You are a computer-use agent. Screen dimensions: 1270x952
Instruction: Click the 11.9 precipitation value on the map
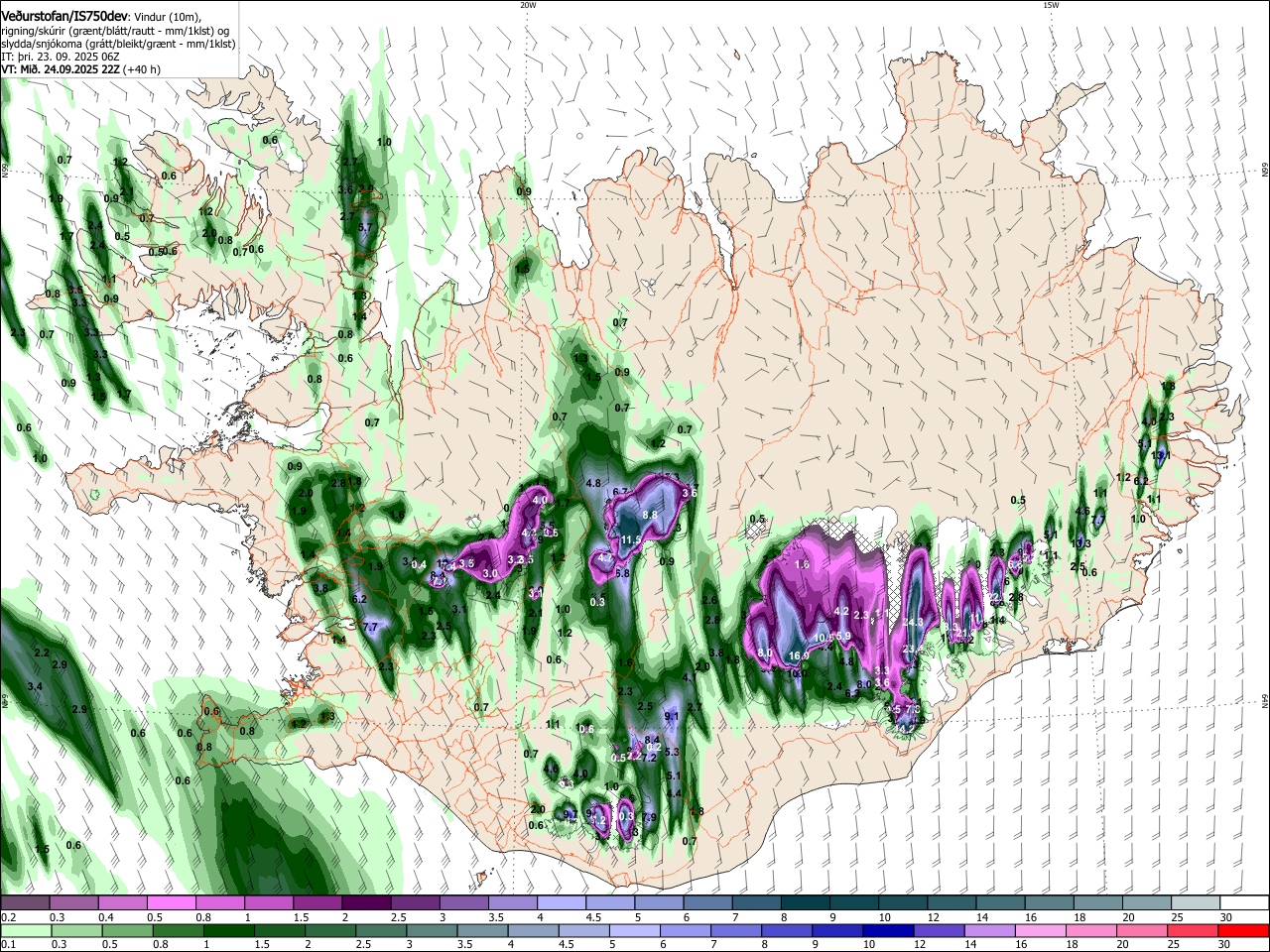[630, 541]
